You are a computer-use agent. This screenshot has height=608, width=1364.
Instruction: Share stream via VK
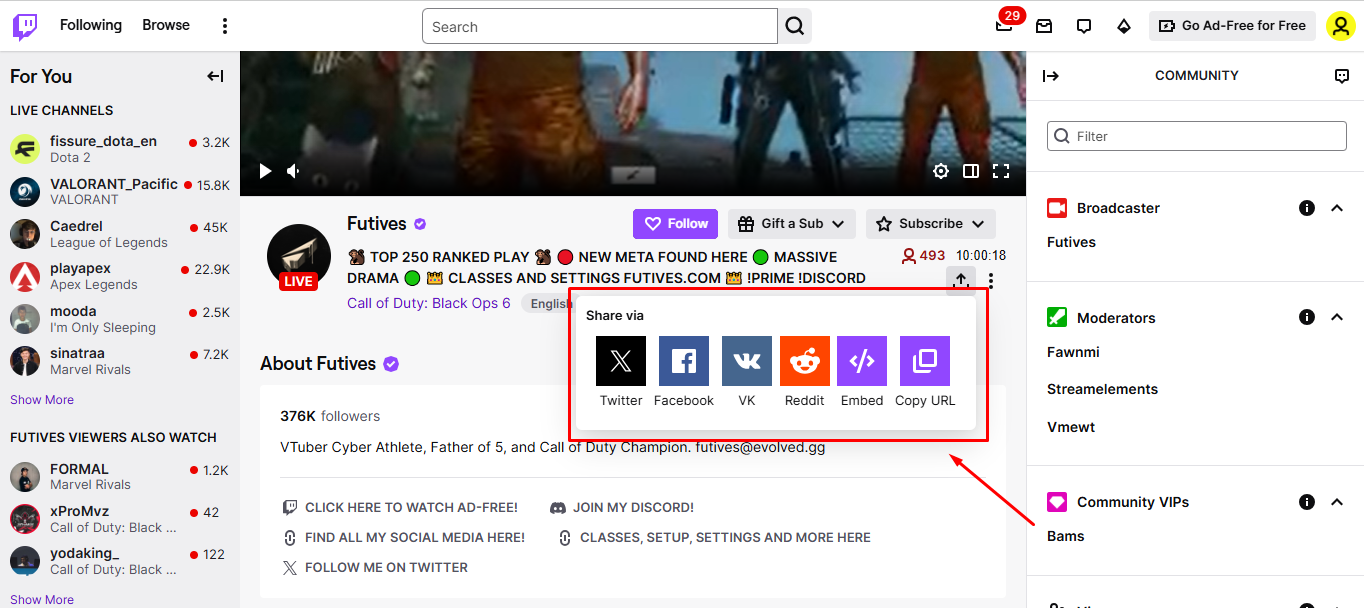[x=747, y=372]
